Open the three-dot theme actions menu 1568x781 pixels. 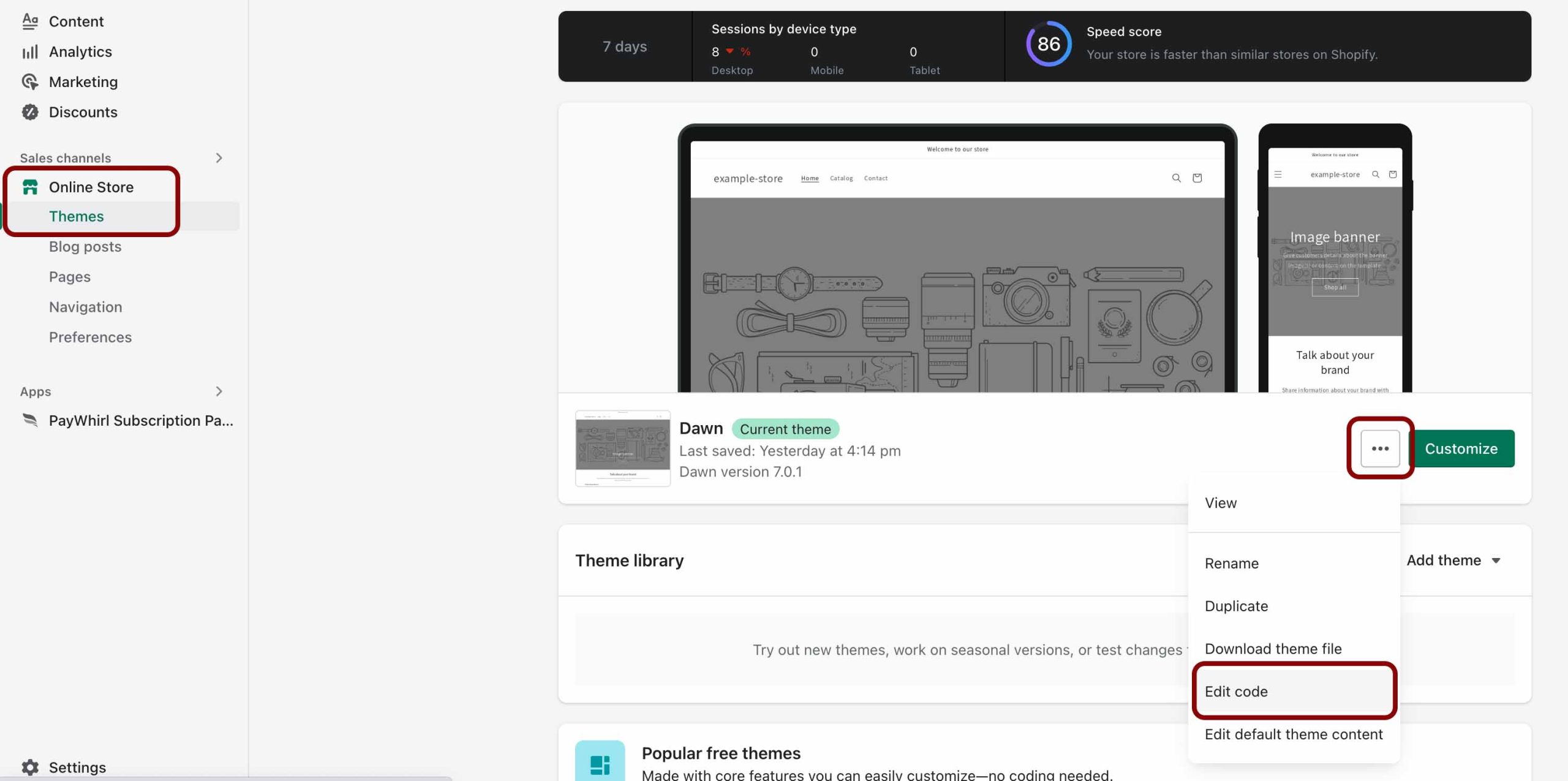click(x=1380, y=448)
